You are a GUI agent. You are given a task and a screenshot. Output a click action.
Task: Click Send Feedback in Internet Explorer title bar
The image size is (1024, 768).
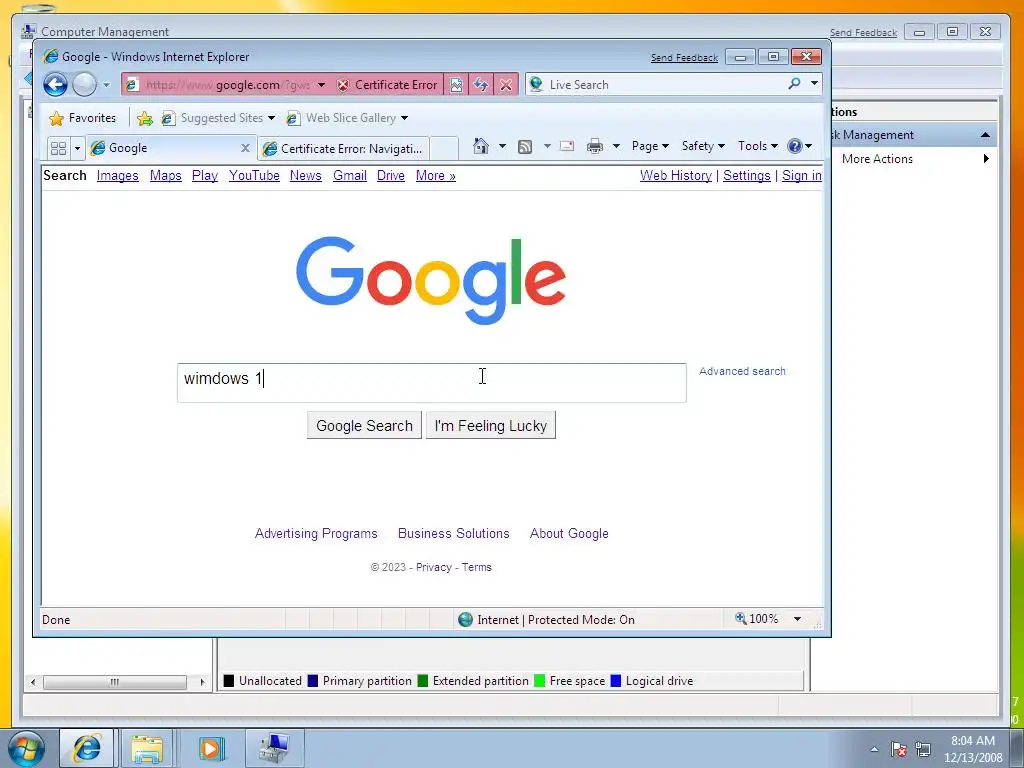684,58
